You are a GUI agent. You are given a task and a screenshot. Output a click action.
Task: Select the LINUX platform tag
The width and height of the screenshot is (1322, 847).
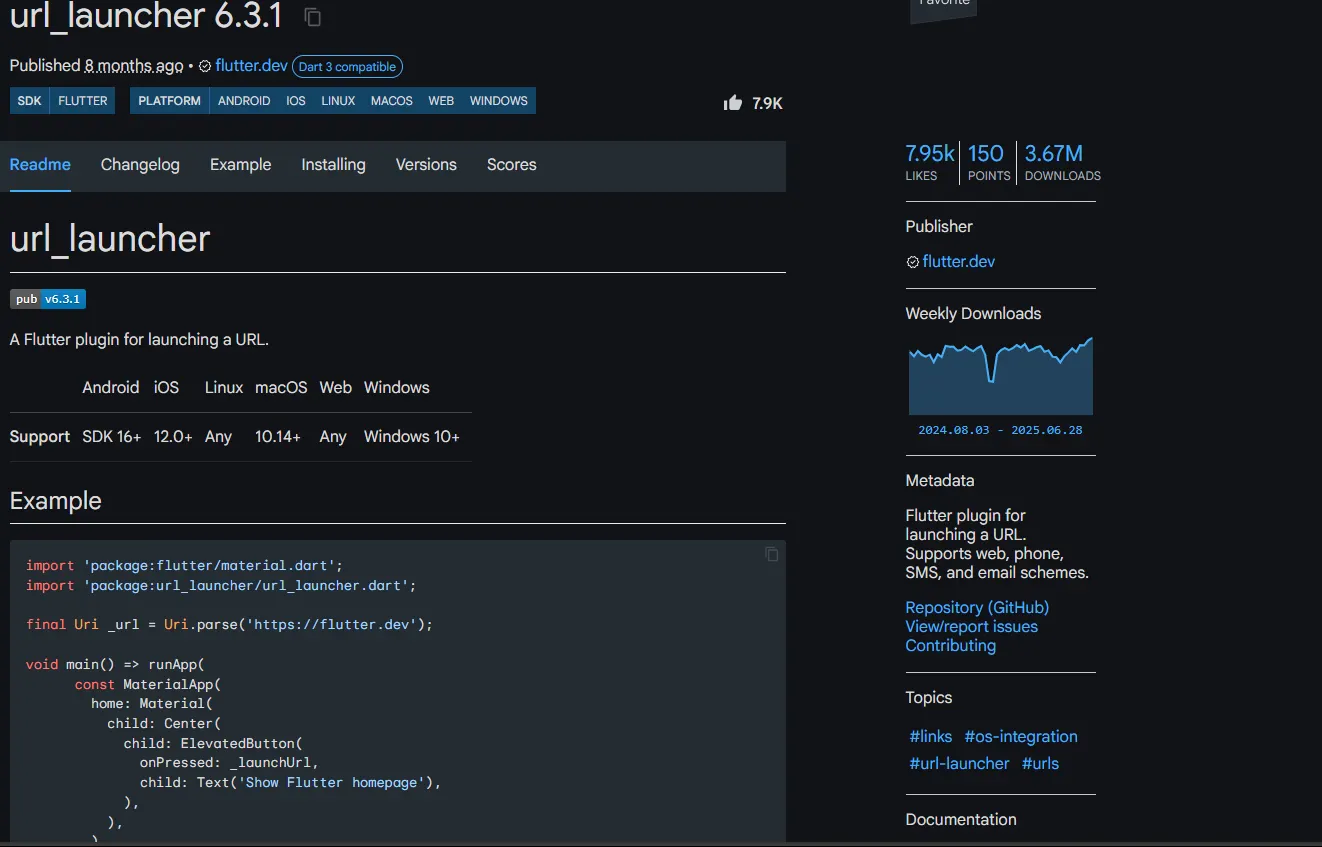coord(338,101)
